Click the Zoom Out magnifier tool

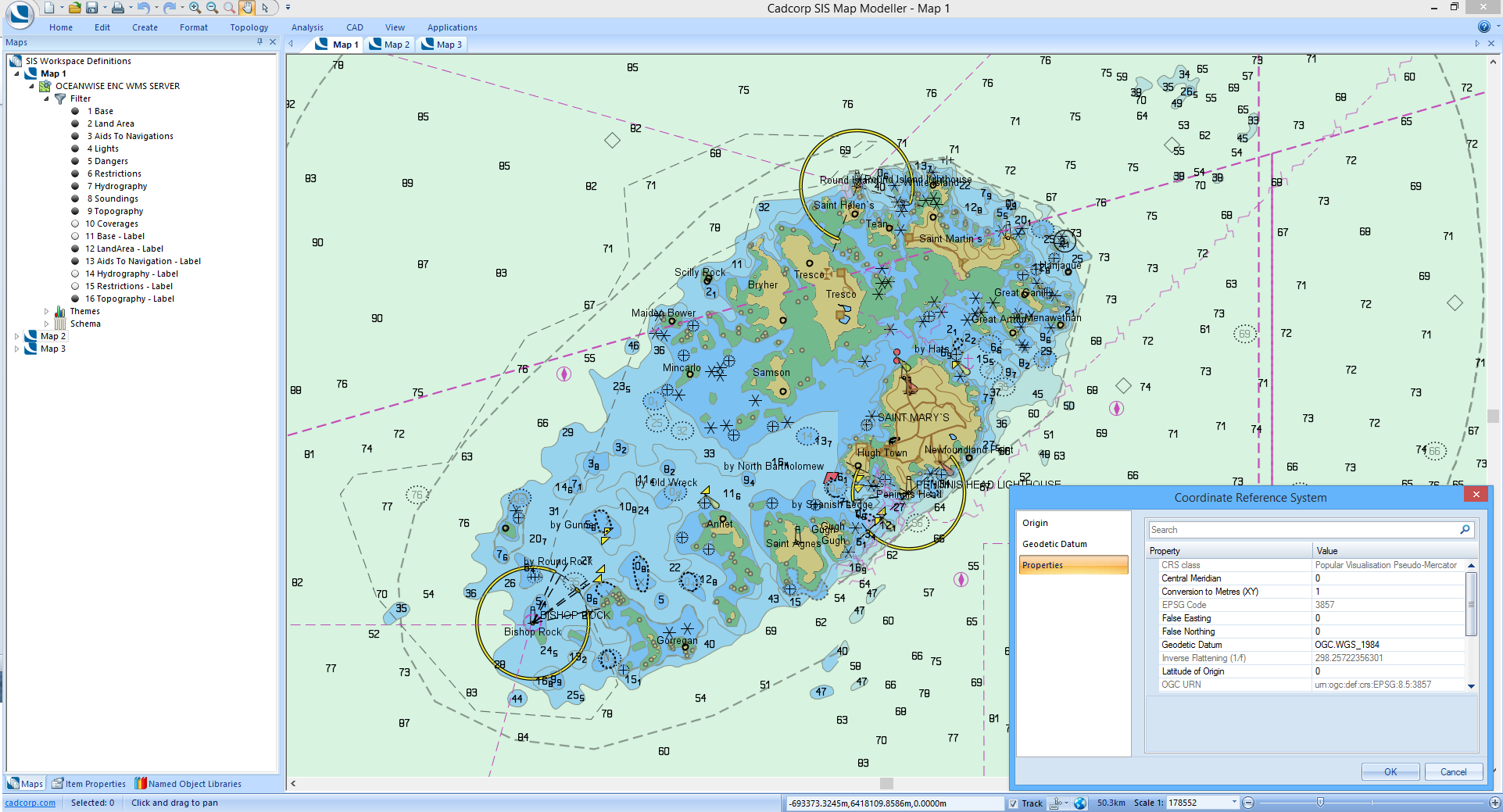(x=212, y=8)
